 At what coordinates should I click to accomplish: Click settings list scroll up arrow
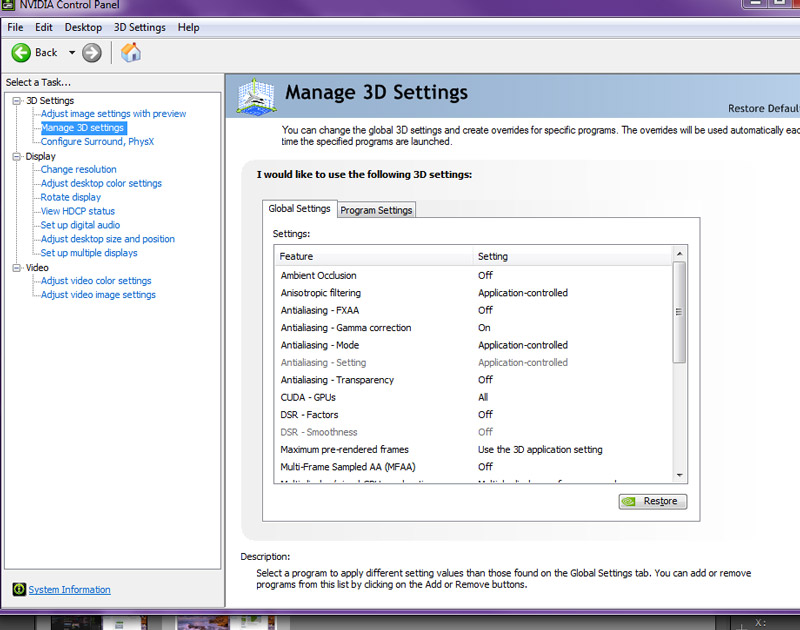[679, 254]
